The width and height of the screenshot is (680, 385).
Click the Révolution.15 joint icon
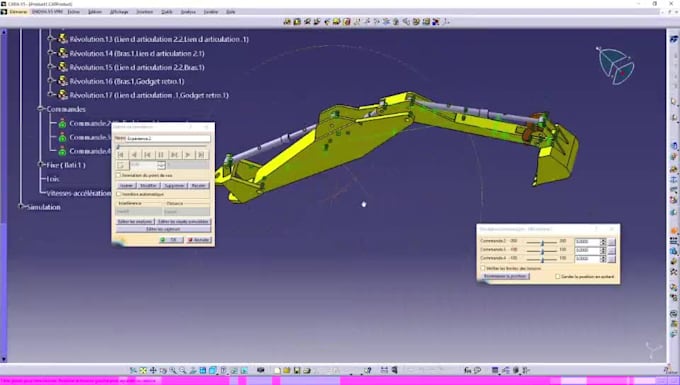click(63, 67)
